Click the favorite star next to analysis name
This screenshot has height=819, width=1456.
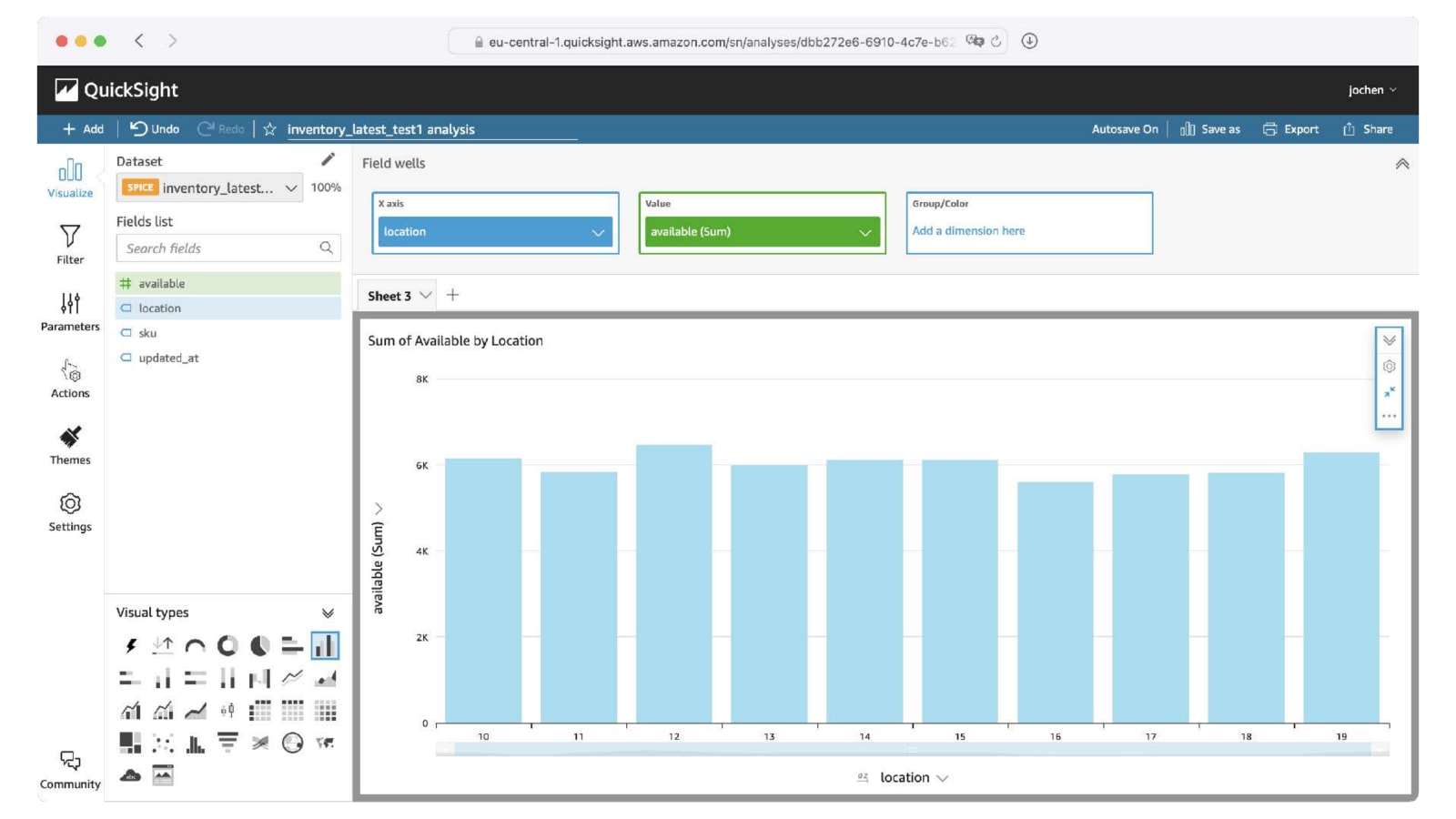click(269, 129)
